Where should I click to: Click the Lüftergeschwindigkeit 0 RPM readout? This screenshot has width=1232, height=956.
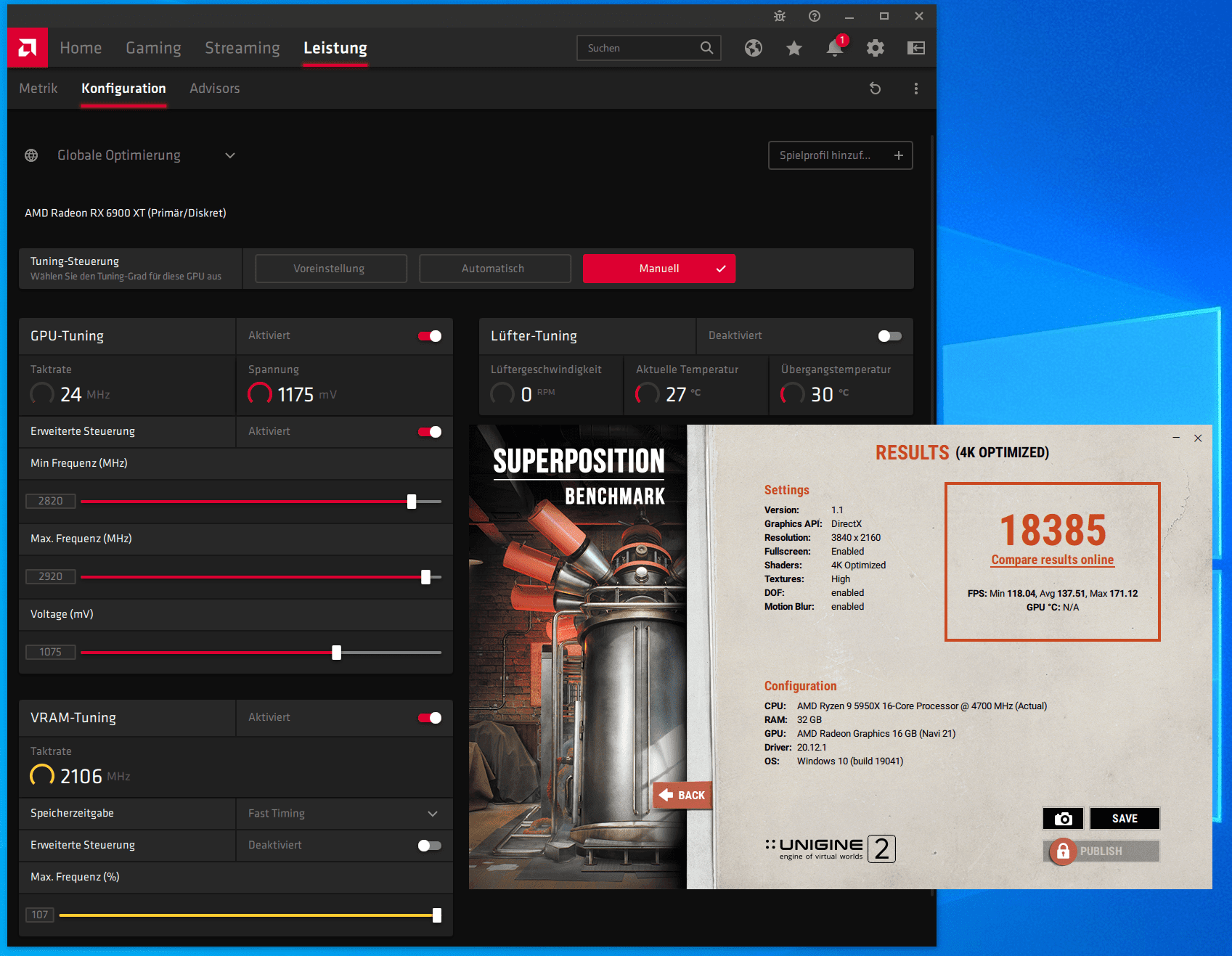click(523, 394)
